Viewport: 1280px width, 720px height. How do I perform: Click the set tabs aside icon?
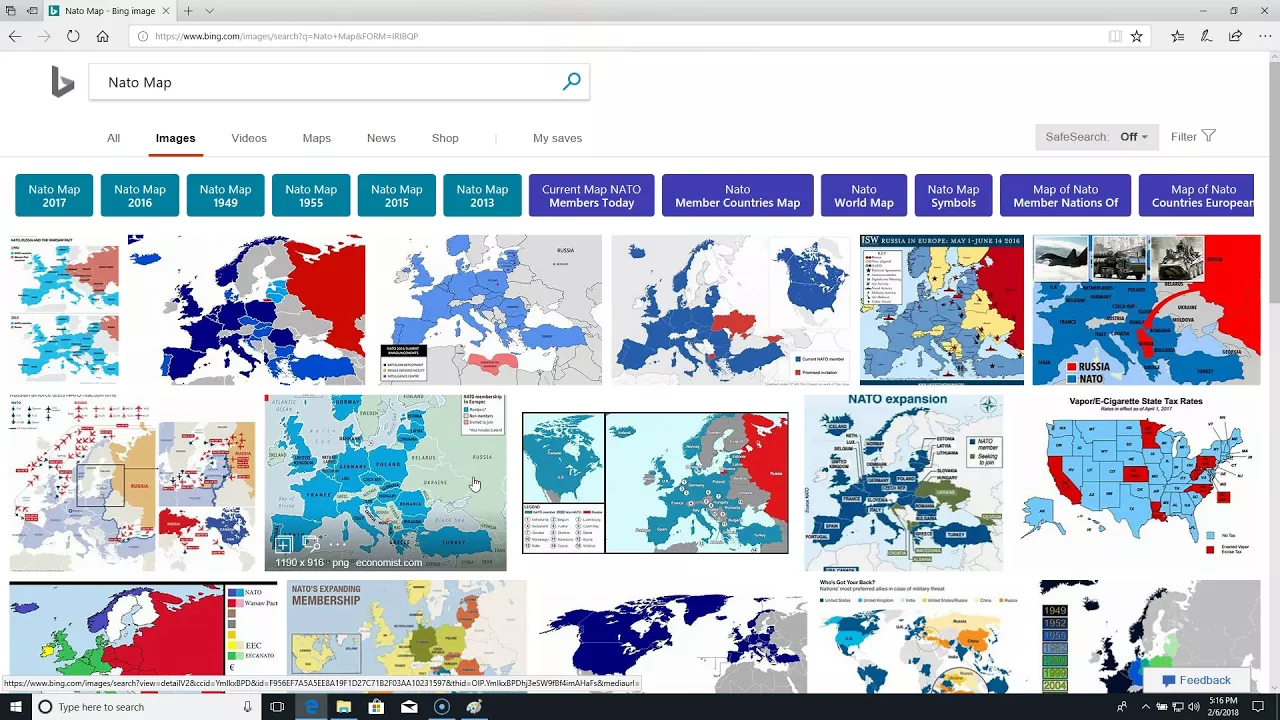(x=32, y=11)
